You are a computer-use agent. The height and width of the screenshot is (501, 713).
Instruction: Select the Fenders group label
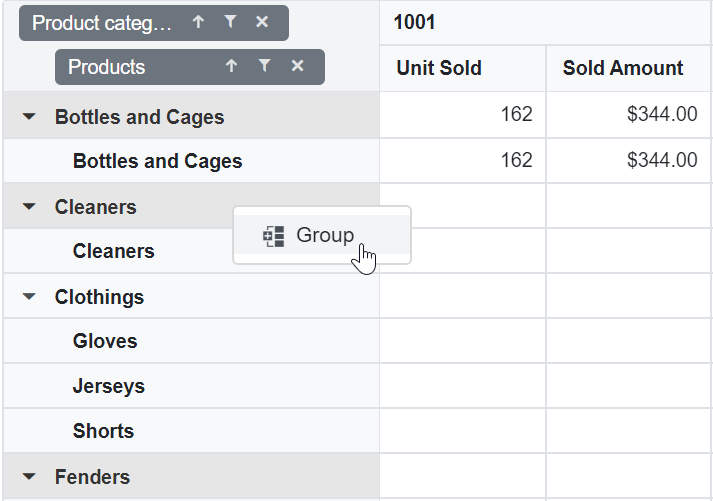click(92, 477)
